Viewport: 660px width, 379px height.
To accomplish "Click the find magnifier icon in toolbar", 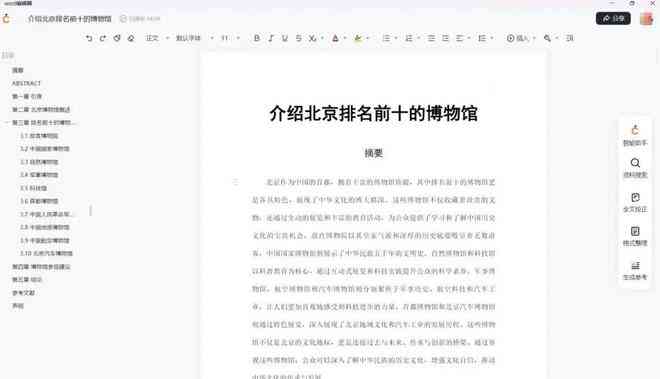I will coord(547,38).
